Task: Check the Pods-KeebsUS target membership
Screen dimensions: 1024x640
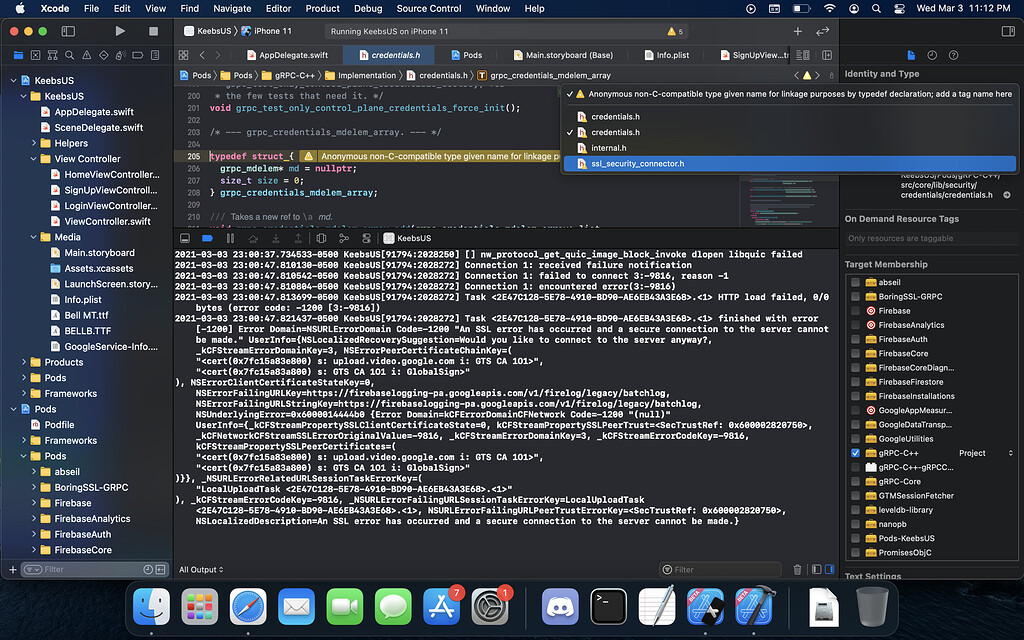Action: click(x=855, y=538)
